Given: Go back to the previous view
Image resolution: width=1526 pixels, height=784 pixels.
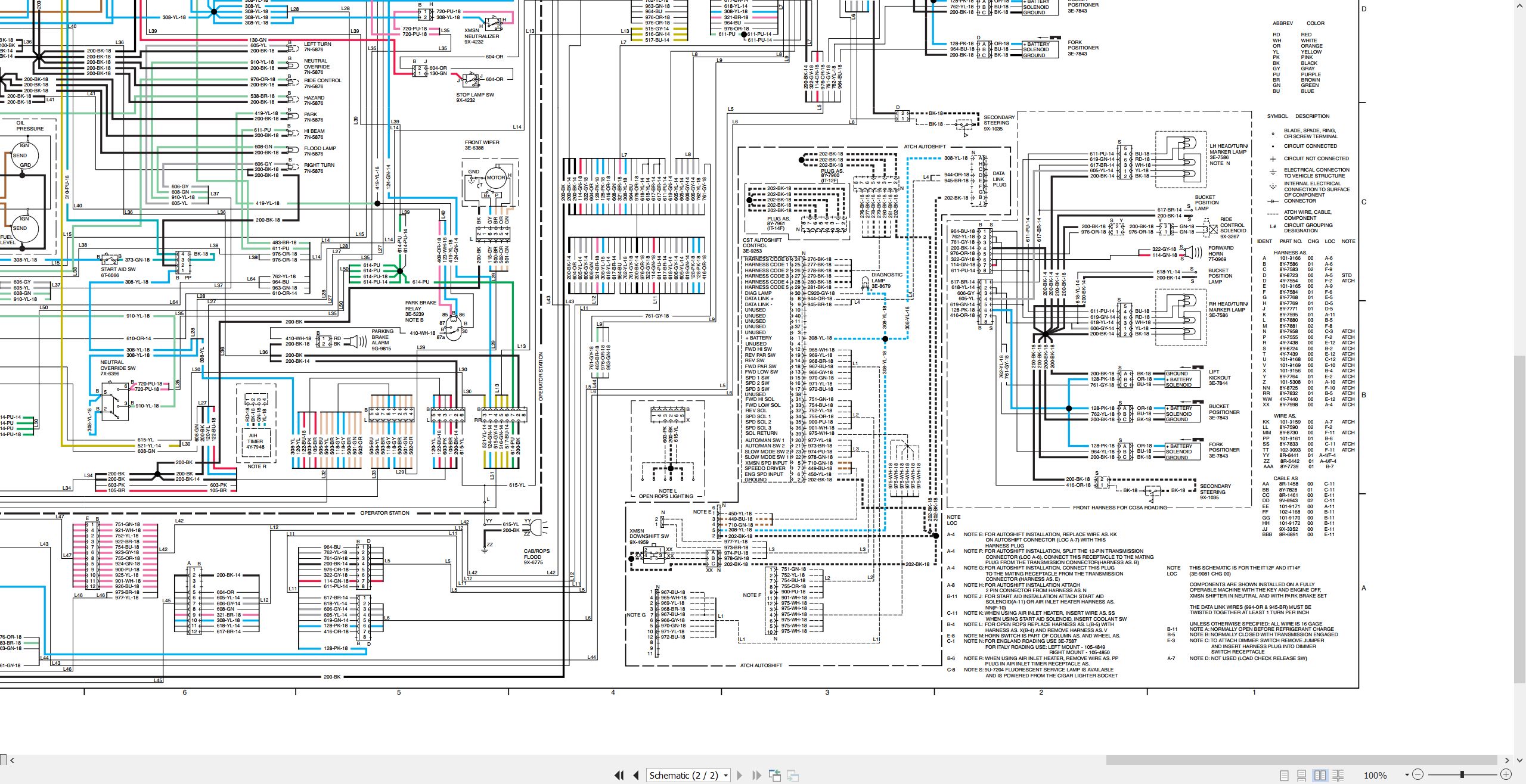Looking at the screenshot, I should tap(775, 775).
